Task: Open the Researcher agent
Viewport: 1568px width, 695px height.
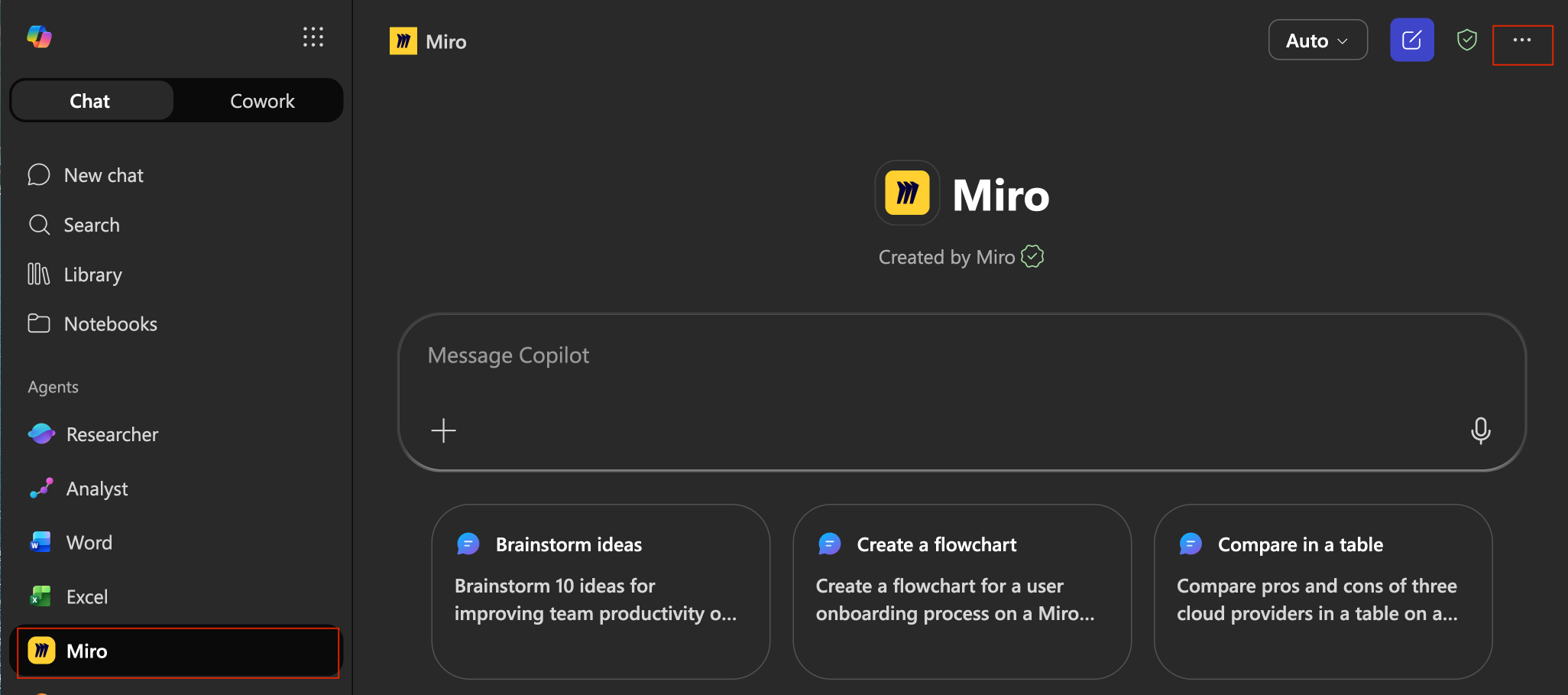Action: [x=177, y=434]
